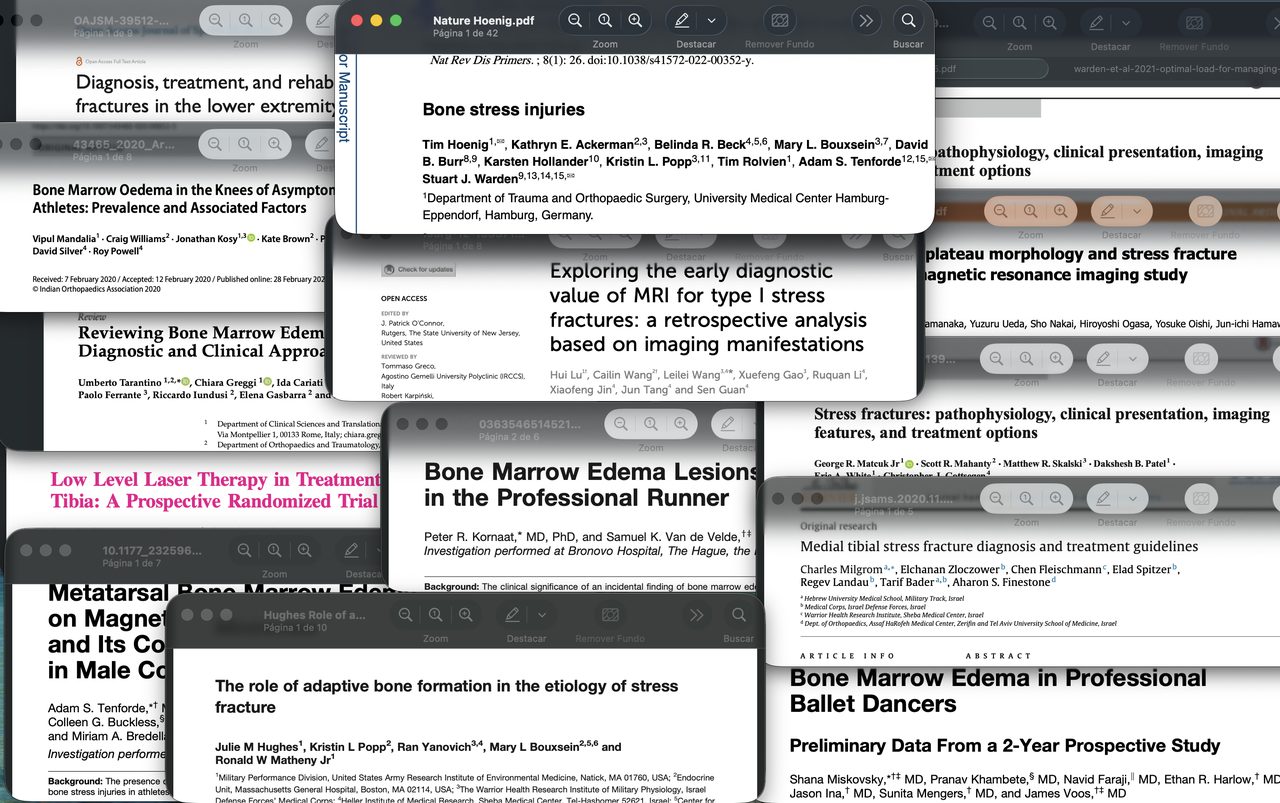
Task: Open highlight dropdown in Hughes Role window
Action: point(542,615)
